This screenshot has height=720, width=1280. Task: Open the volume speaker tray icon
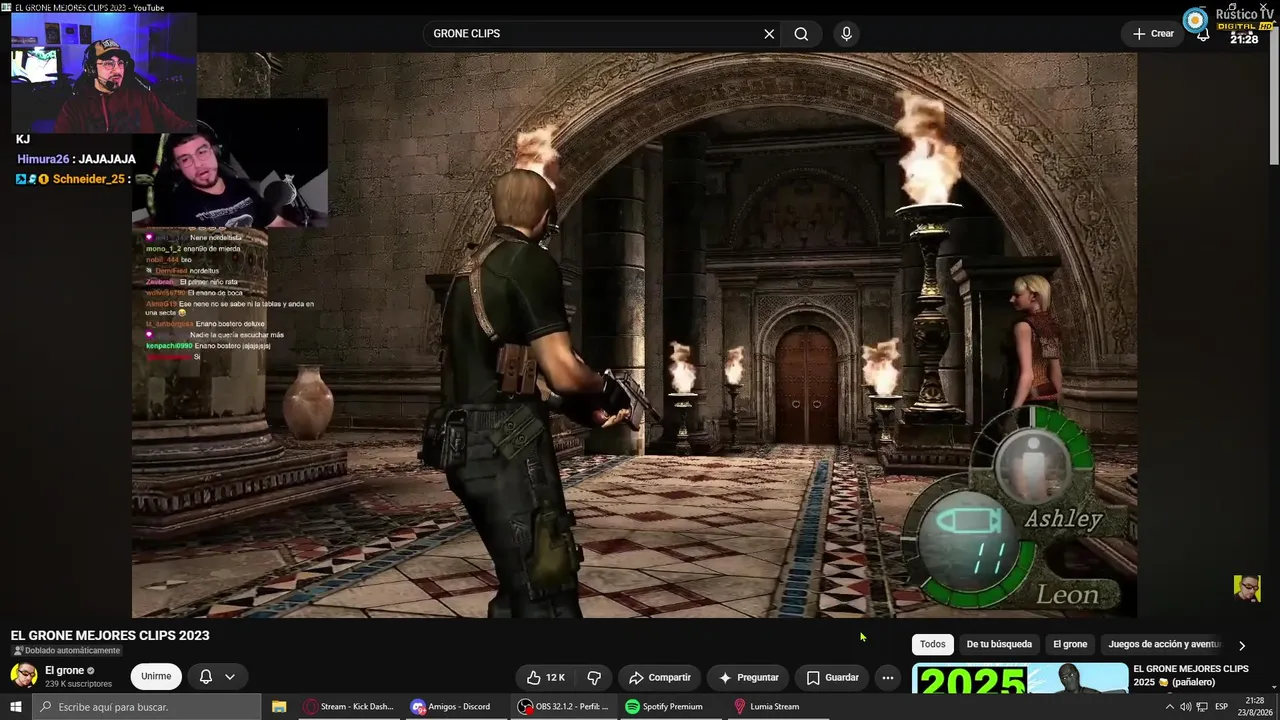(x=1186, y=707)
